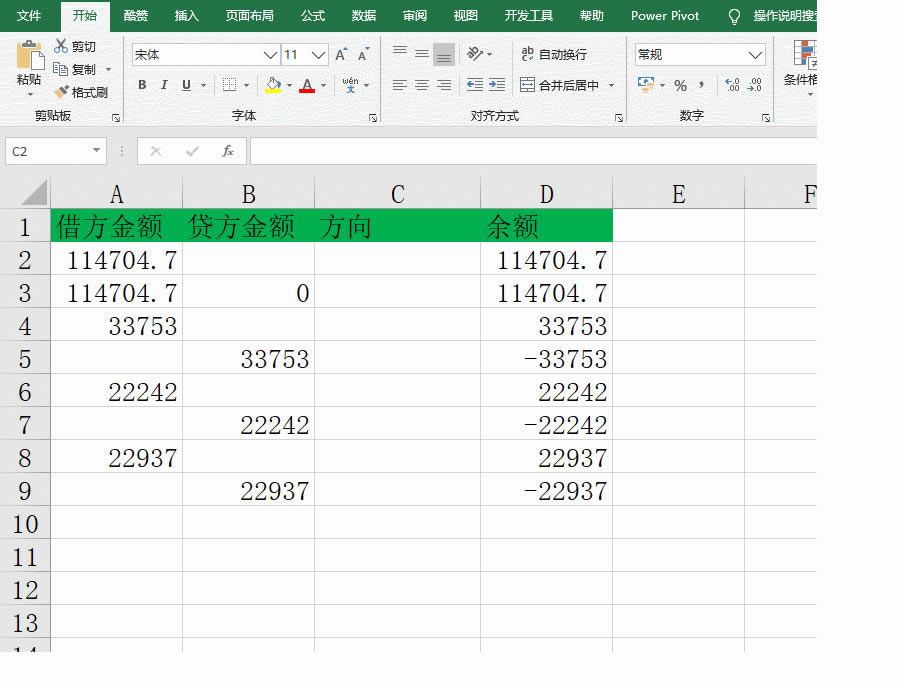Switch to the Power Pivot tab

point(665,16)
